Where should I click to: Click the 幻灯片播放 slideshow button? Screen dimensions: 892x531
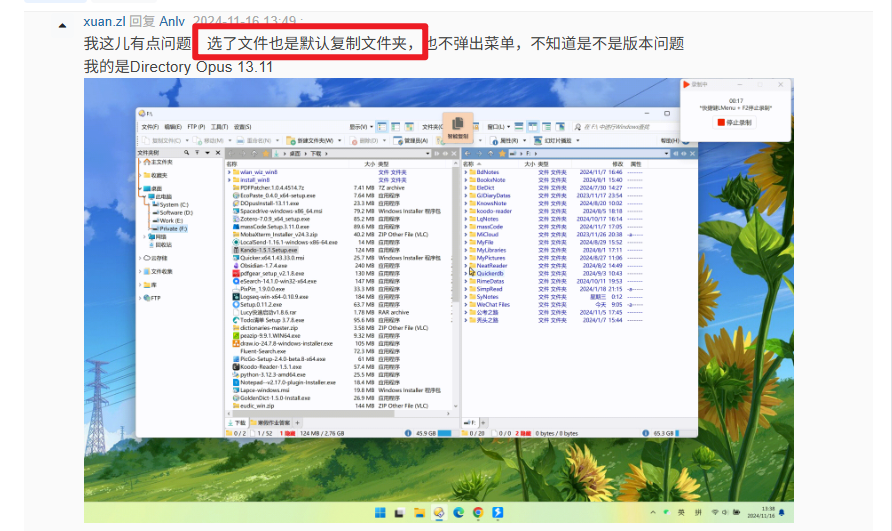click(553, 141)
